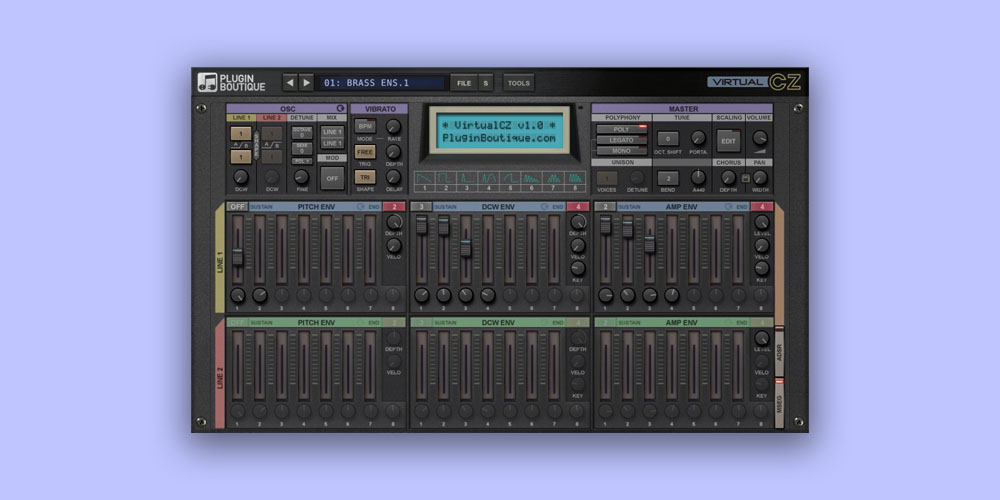The image size is (1000, 500).
Task: Click the scaling EDIT button
Action: 728,141
